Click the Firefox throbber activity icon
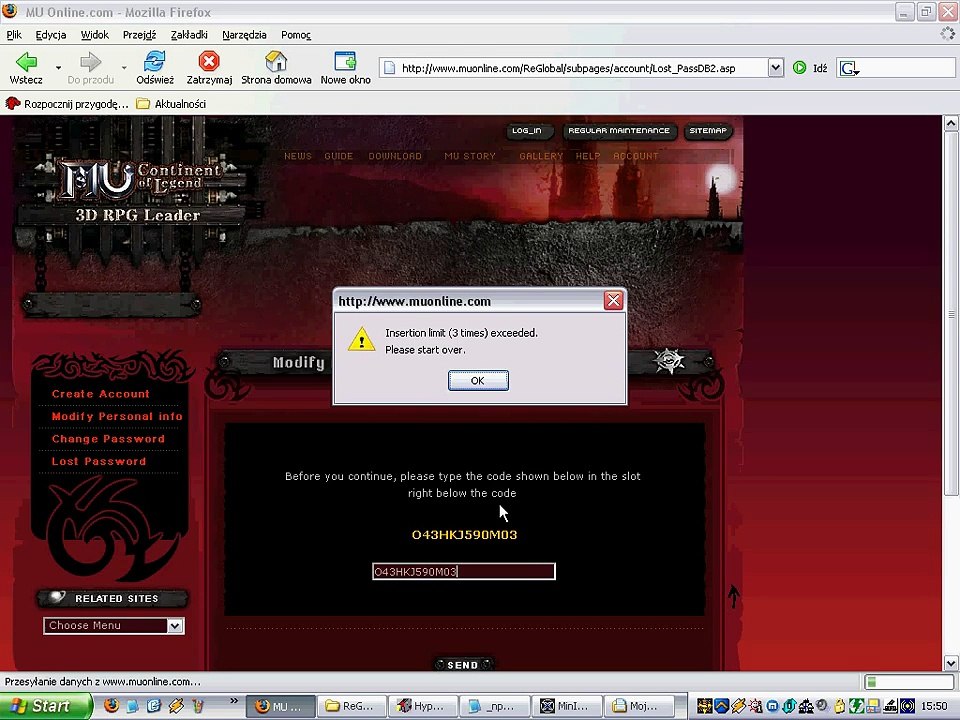960x720 pixels. [948, 33]
